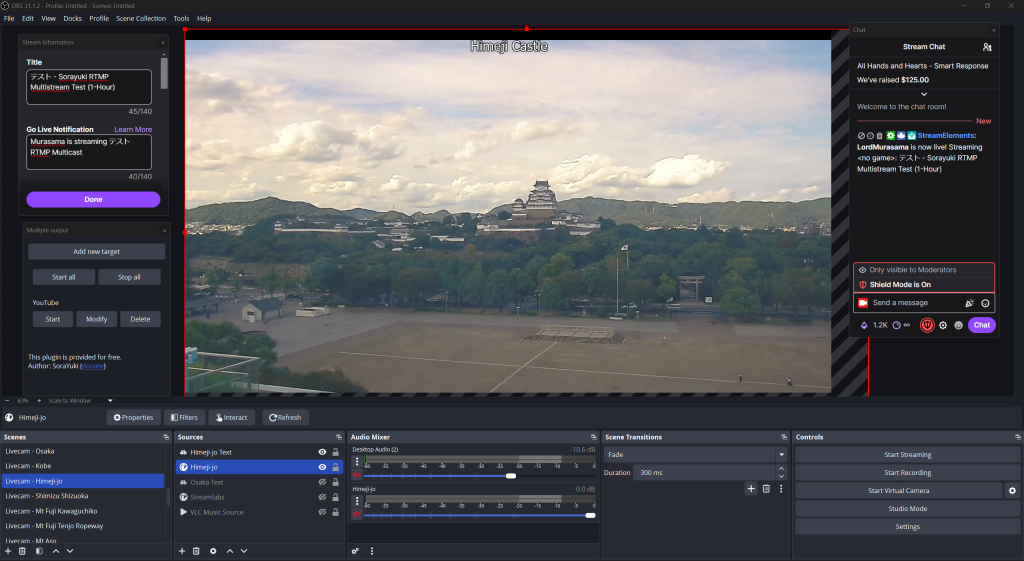Screen dimensions: 1024x561
Task: Add a new source with plus icon
Action: coord(181,551)
